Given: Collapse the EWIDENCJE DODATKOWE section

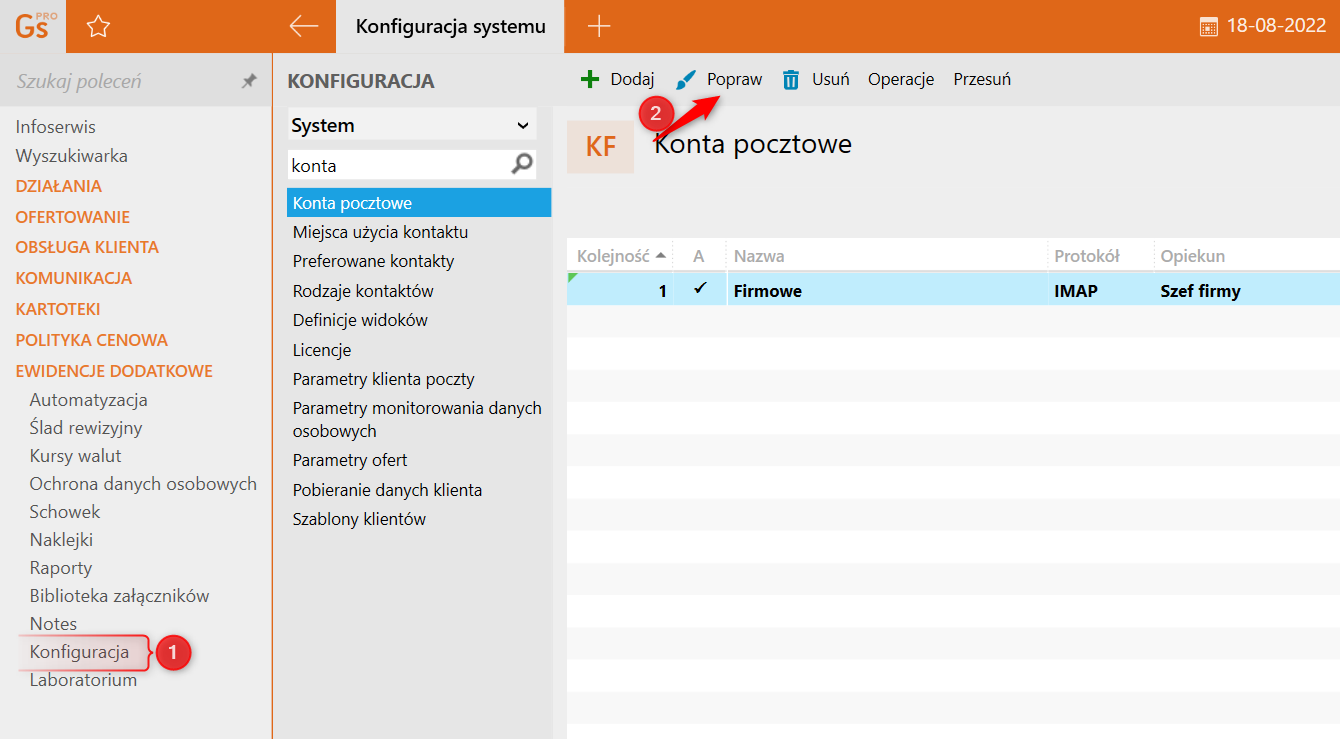Looking at the screenshot, I should click(x=114, y=371).
